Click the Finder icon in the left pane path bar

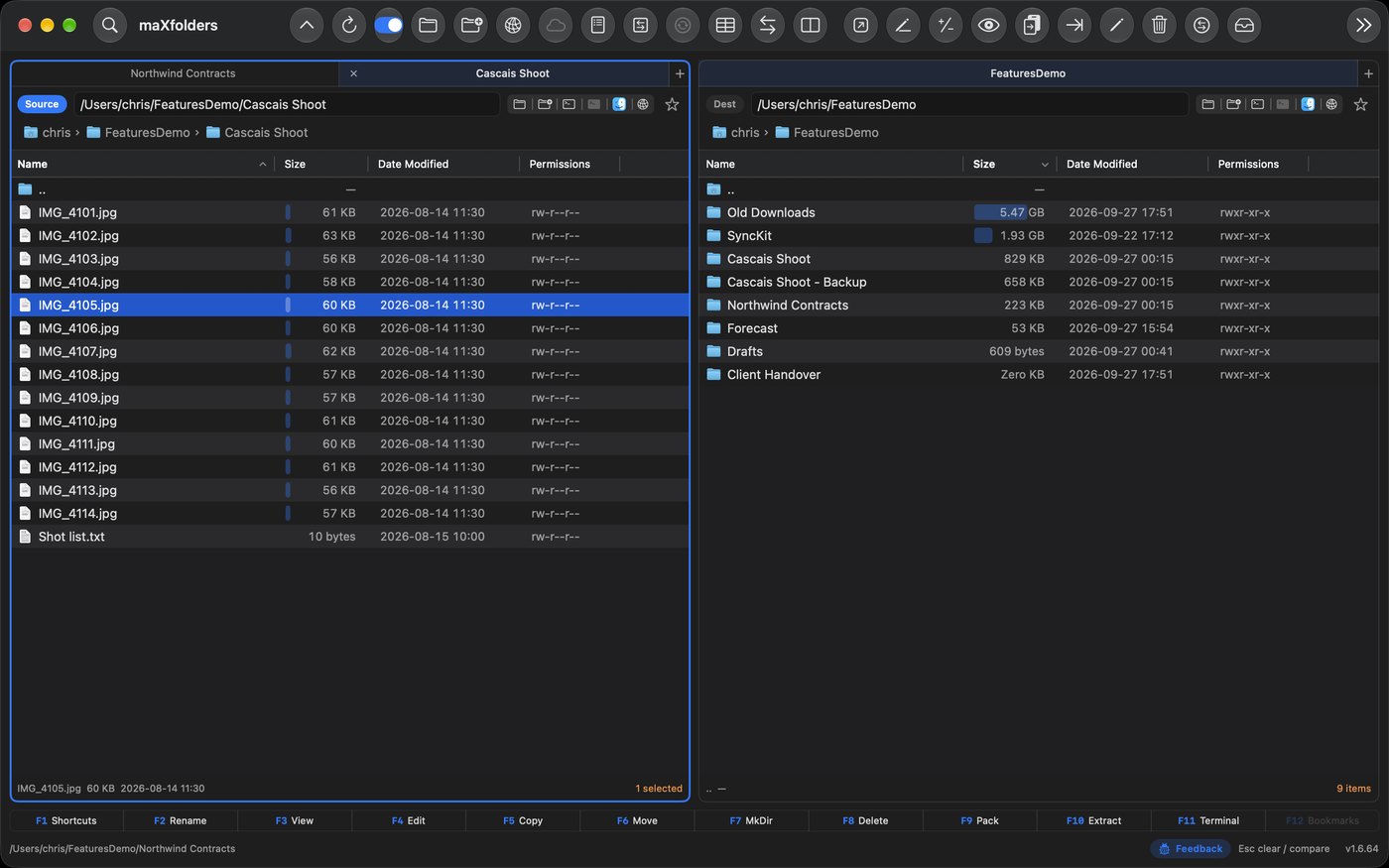click(619, 104)
